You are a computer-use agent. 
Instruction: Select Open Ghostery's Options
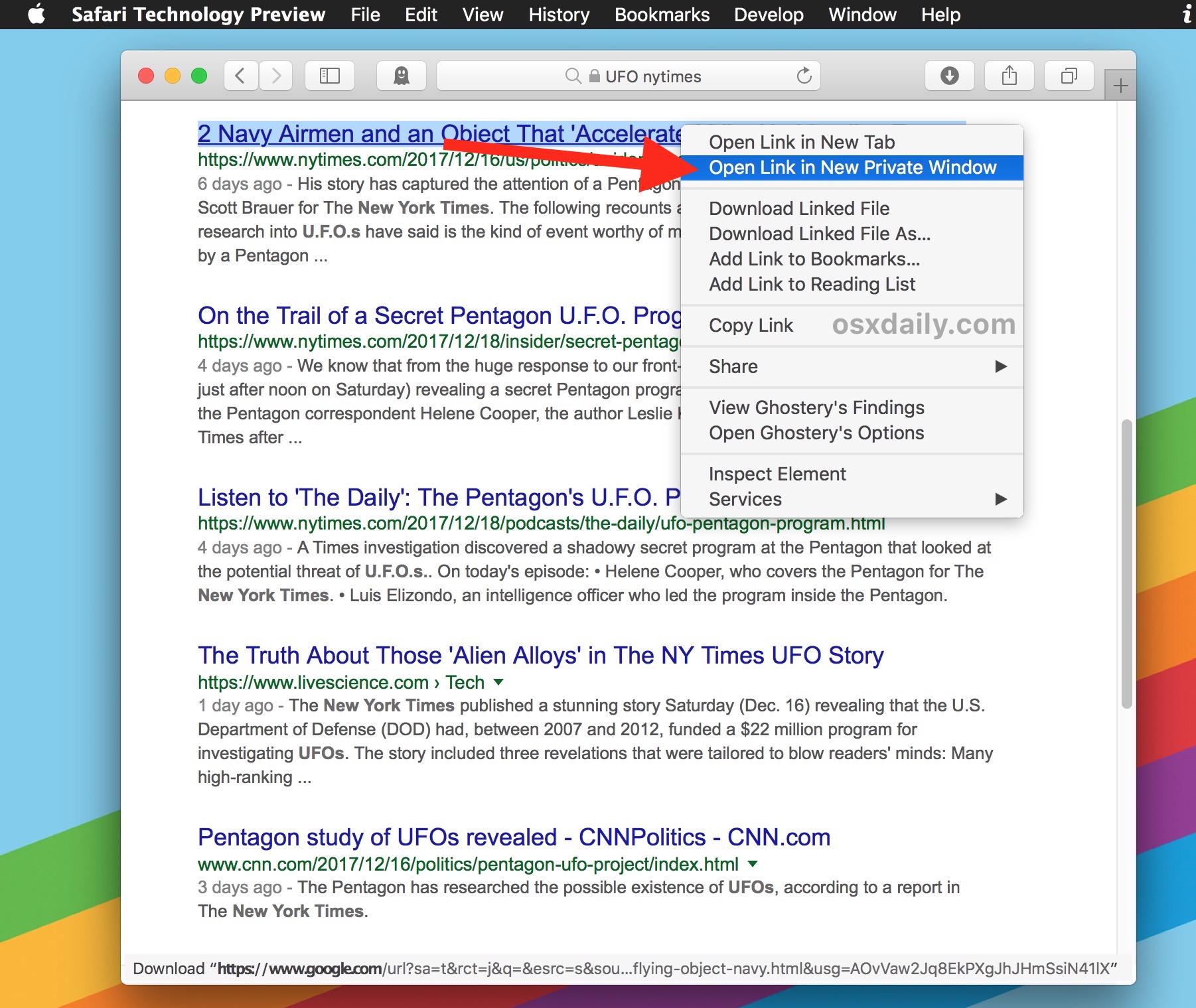tap(852, 433)
